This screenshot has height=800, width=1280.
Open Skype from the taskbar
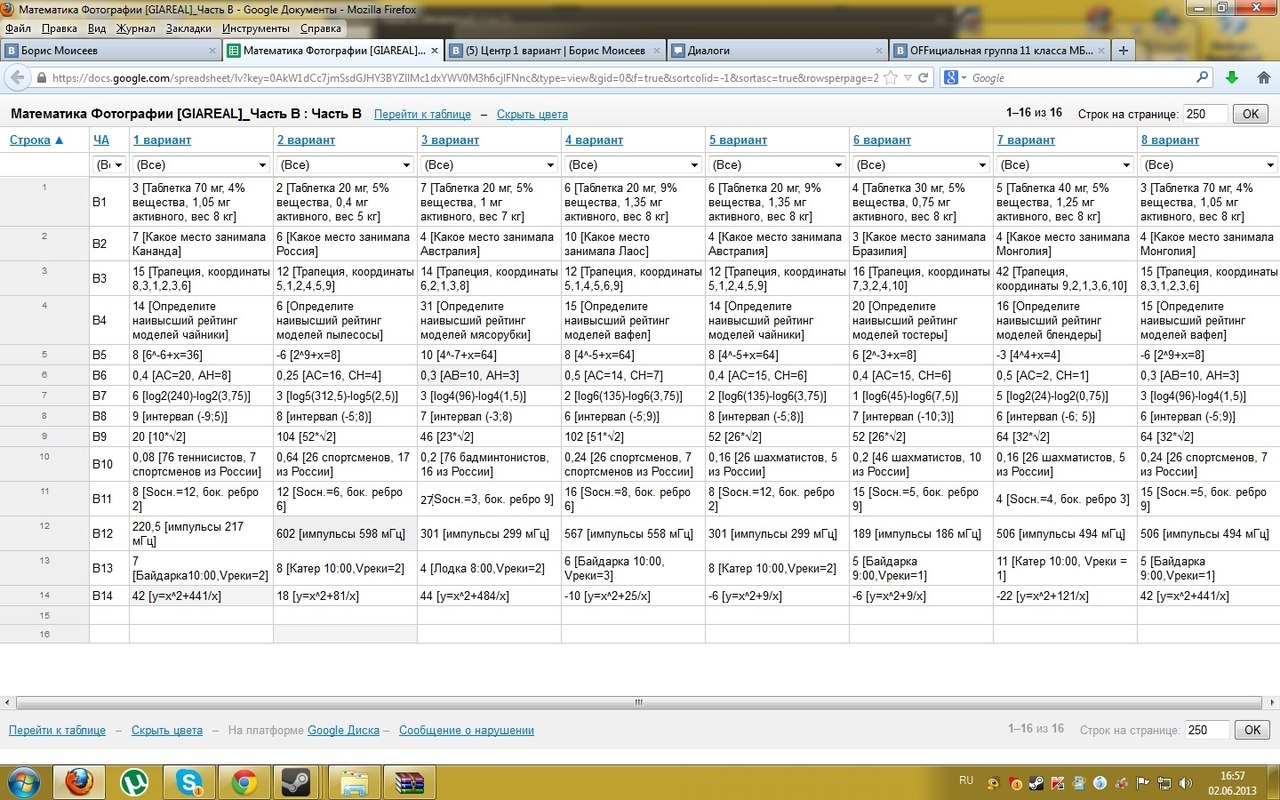[187, 781]
